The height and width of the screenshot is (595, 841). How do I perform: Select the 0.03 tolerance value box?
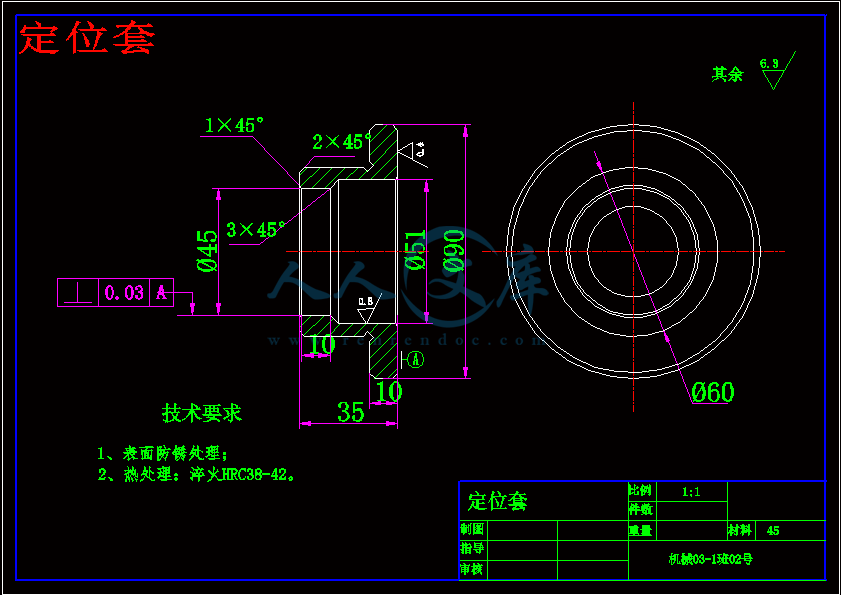click(123, 293)
